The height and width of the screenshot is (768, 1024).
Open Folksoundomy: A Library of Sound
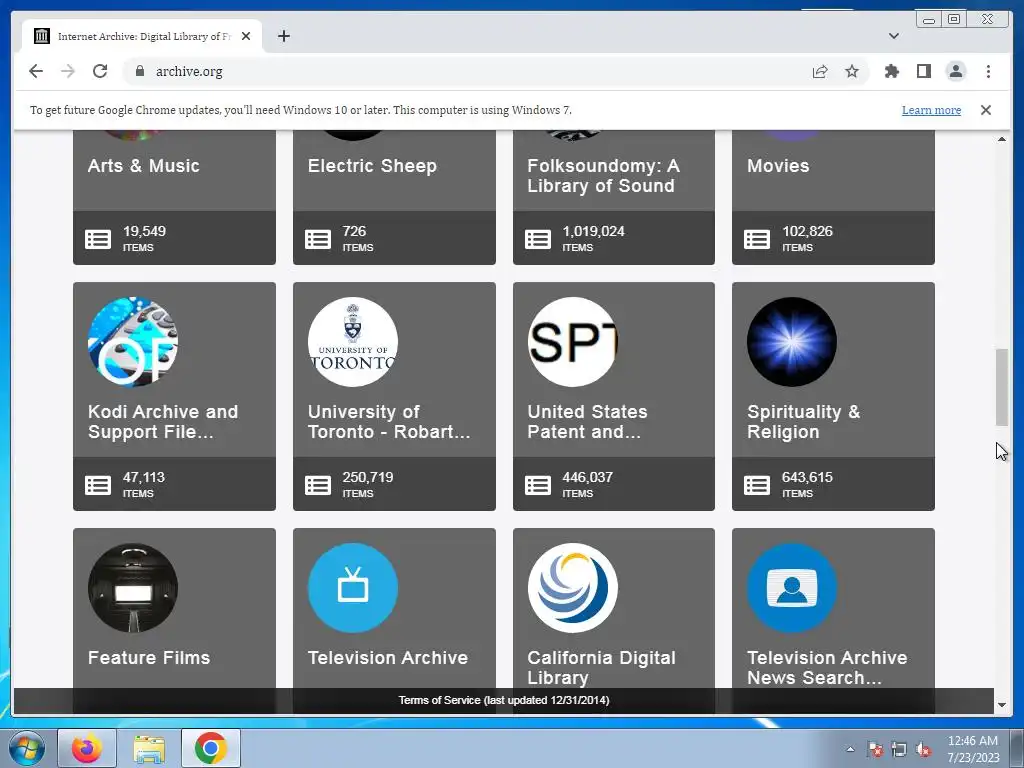(x=603, y=176)
